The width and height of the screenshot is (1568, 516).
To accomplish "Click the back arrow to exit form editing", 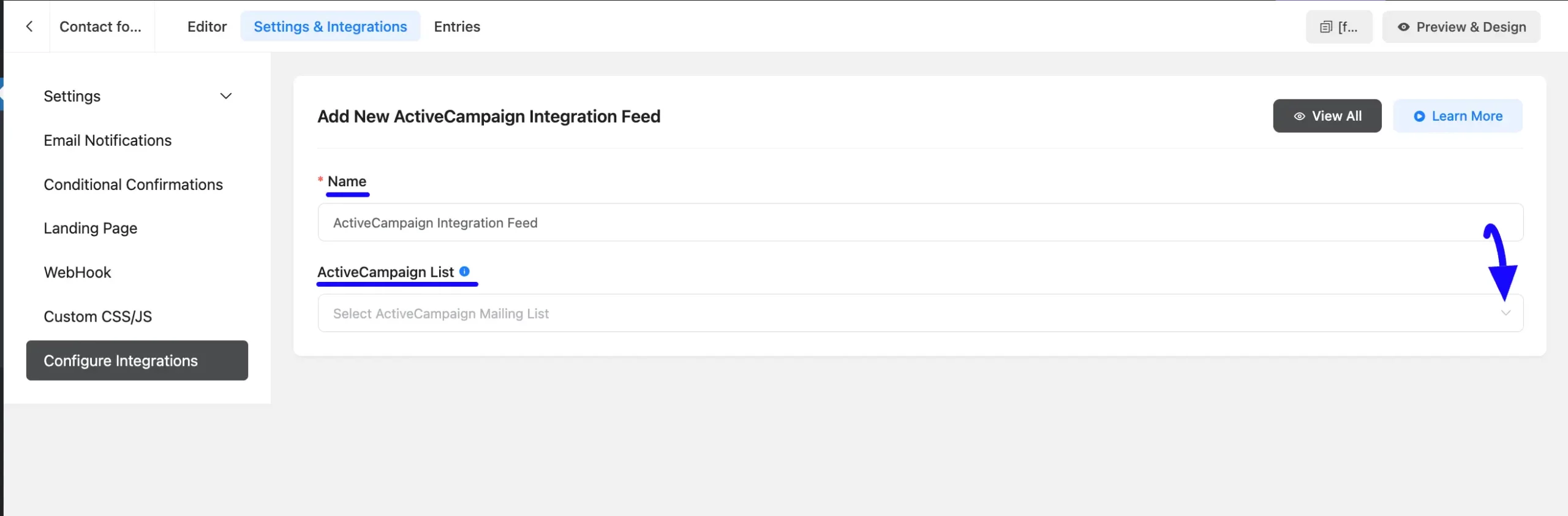I will pos(29,26).
